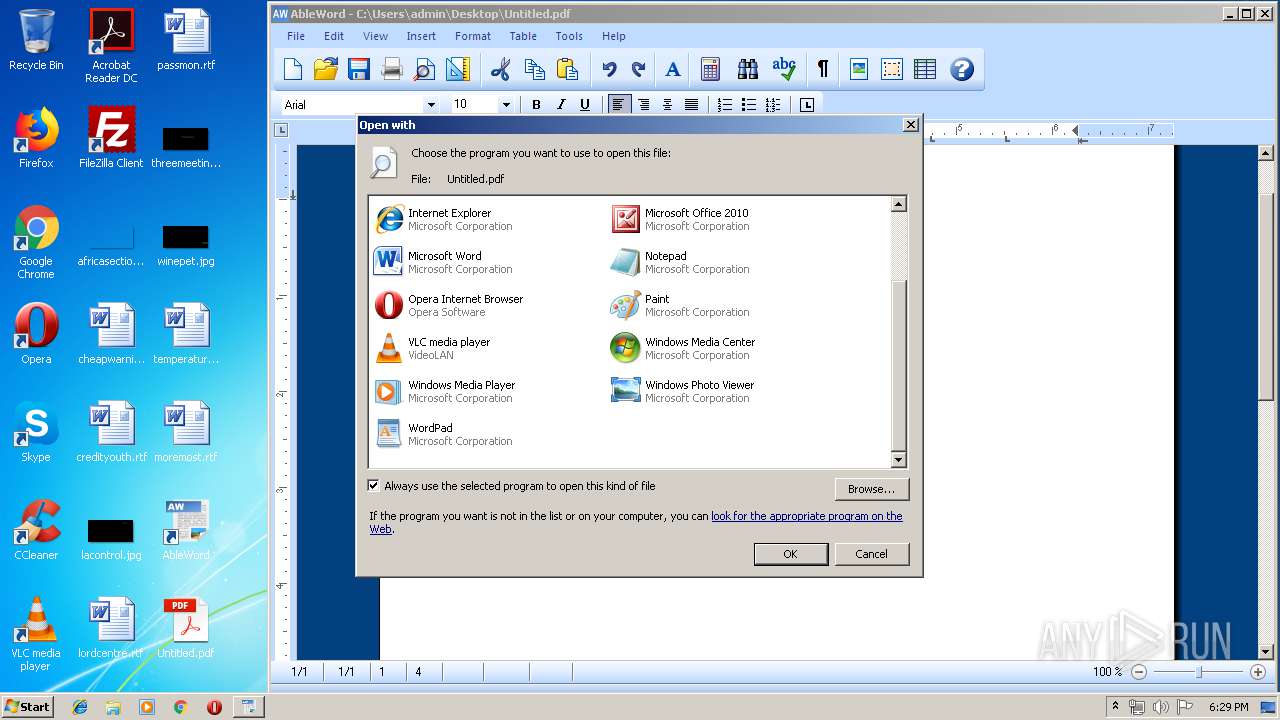The width and height of the screenshot is (1280, 720).
Task: Click the Paste clipboard icon
Action: pyautogui.click(x=567, y=69)
